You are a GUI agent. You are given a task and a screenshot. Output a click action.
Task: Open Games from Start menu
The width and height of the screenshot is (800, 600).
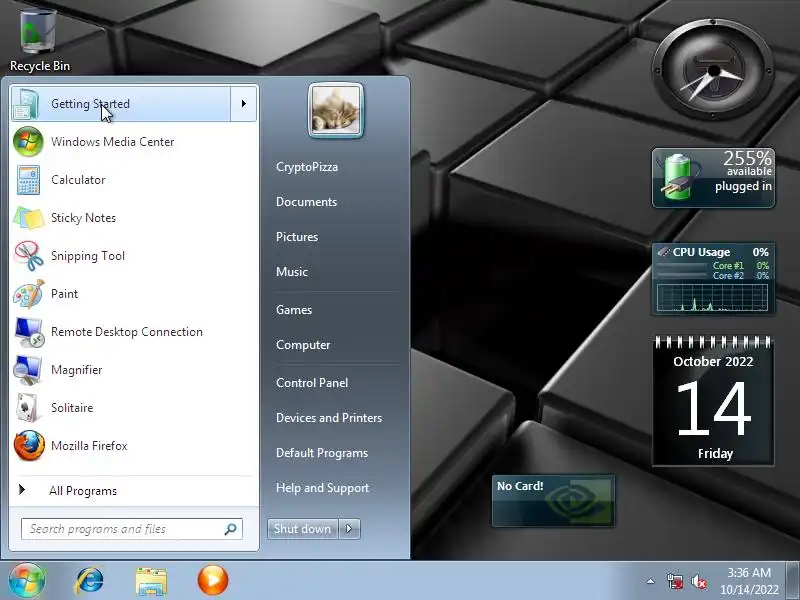293,310
